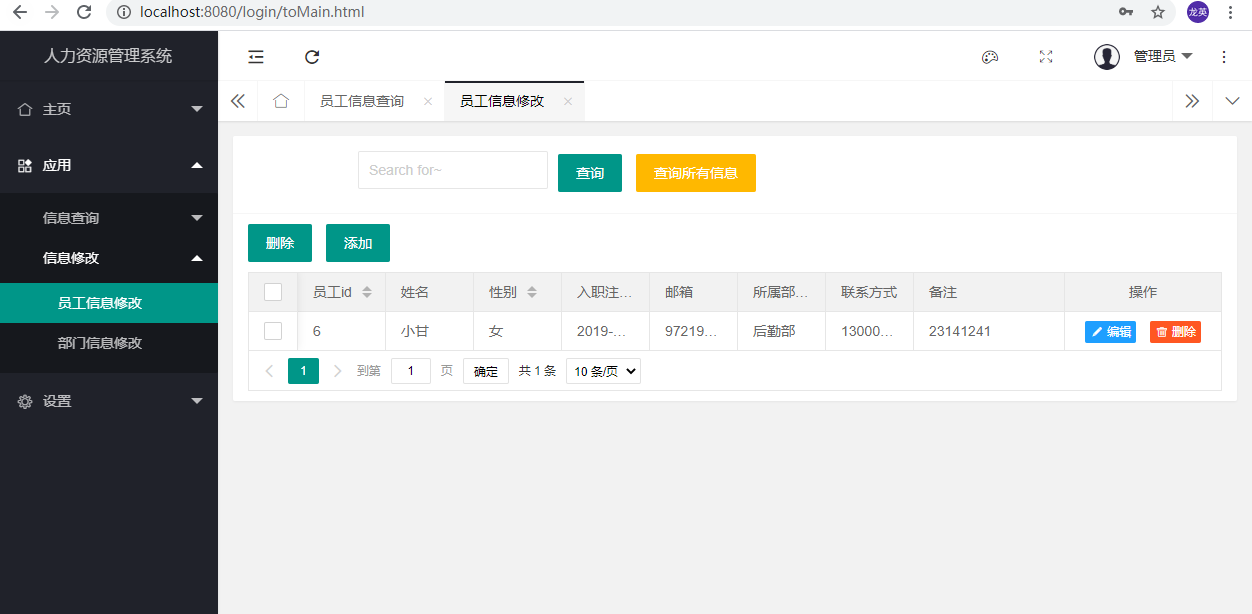Screen dimensions: 1252x614
Task: Sort by 员工id column arrows
Action: (x=367, y=292)
